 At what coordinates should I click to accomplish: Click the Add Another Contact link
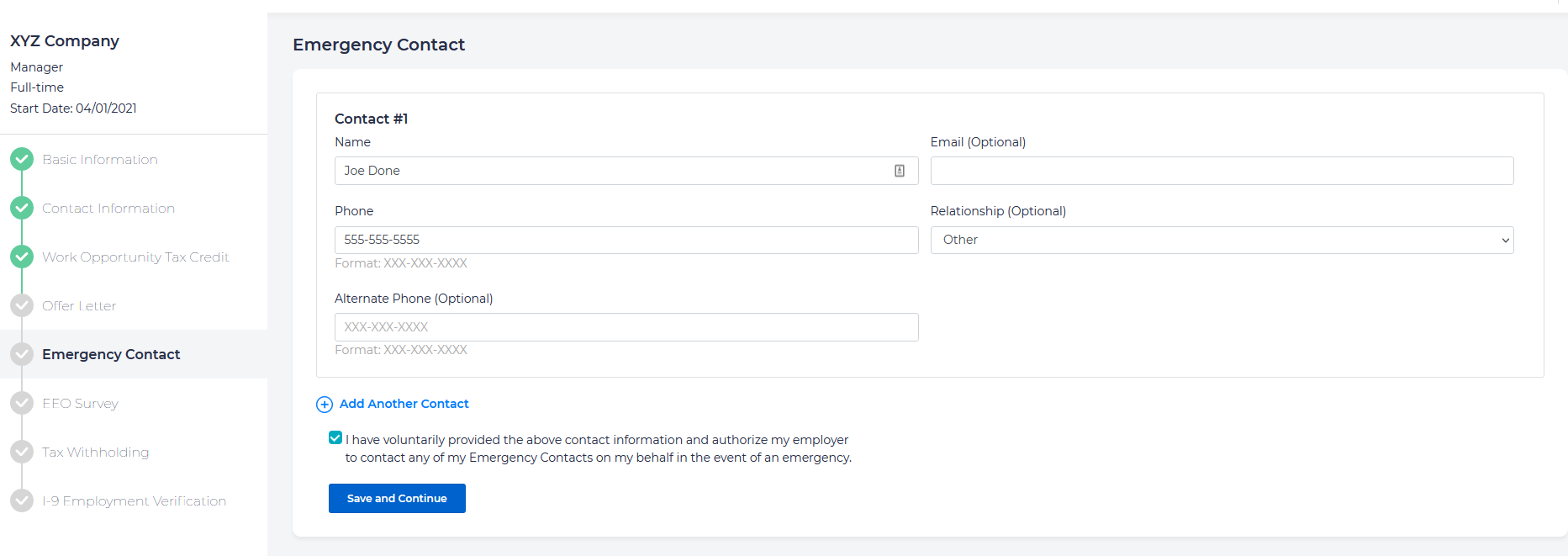point(404,404)
